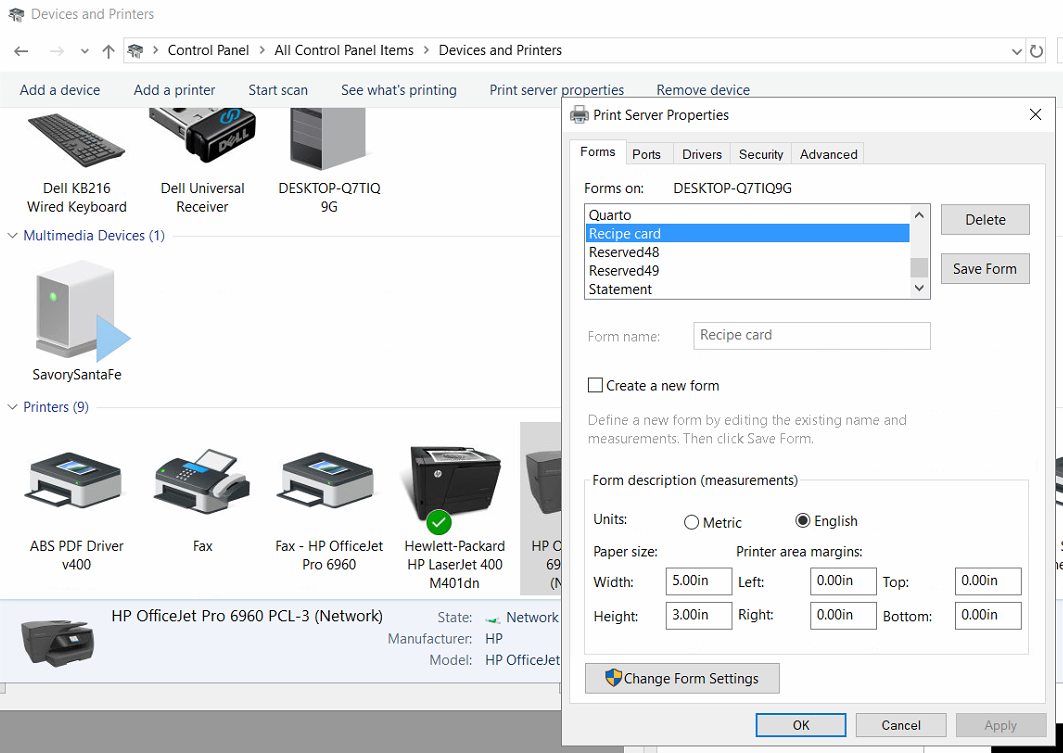Expand the breadcrumb arrow after All Control Panel Items
This screenshot has height=753, width=1063.
coord(426,50)
